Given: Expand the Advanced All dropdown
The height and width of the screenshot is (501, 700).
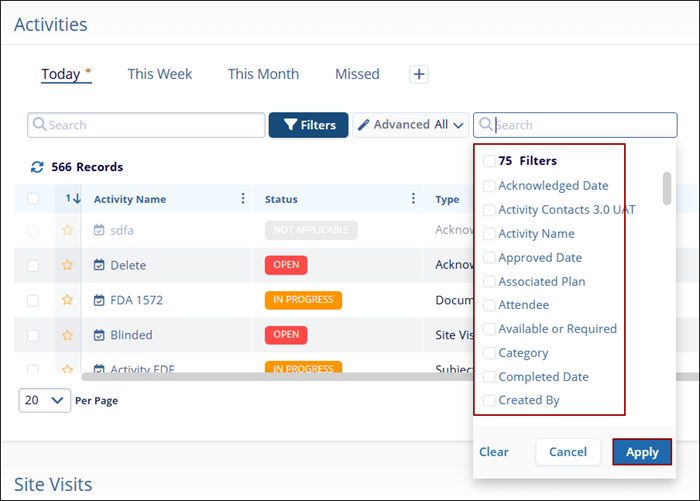Looking at the screenshot, I should 411,125.
